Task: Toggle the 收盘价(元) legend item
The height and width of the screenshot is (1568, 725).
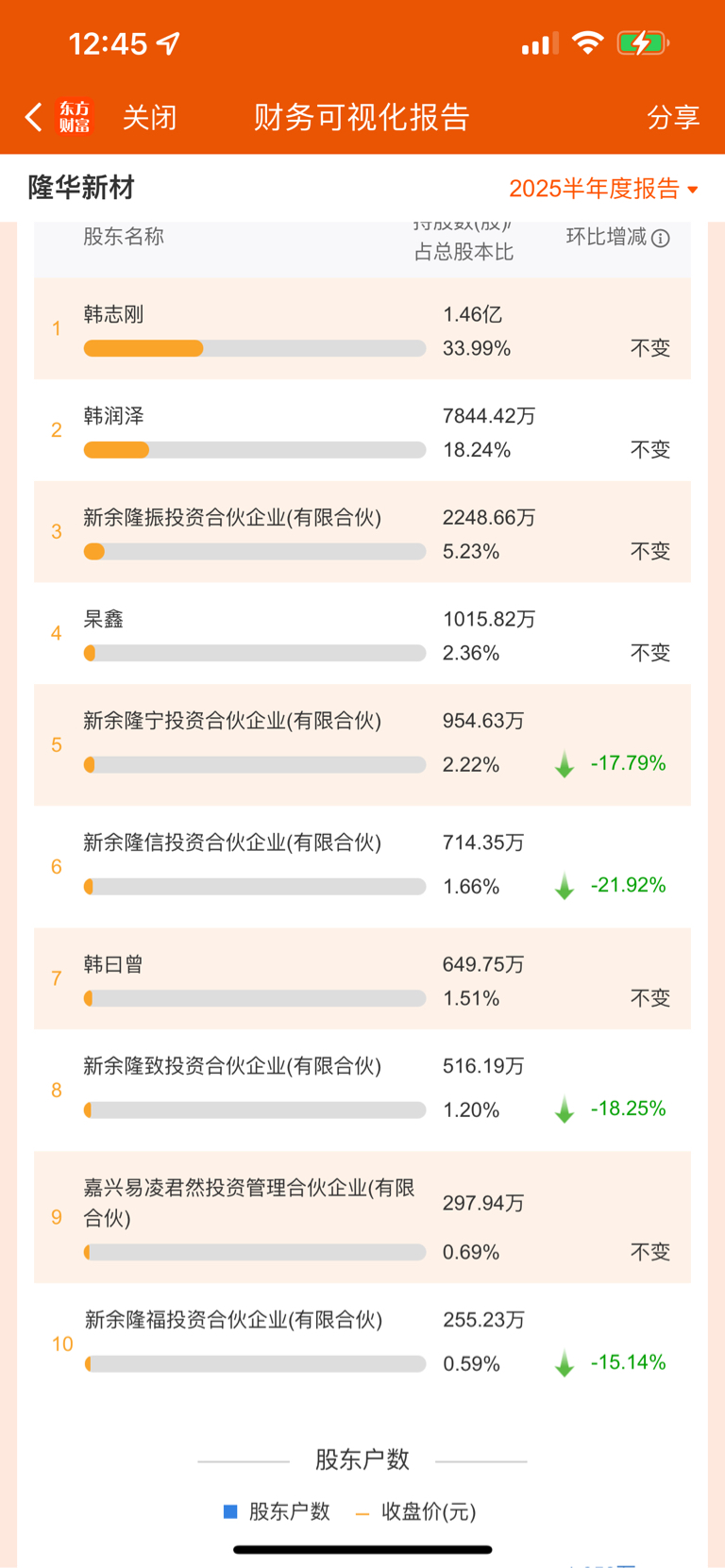Action: (x=415, y=1511)
